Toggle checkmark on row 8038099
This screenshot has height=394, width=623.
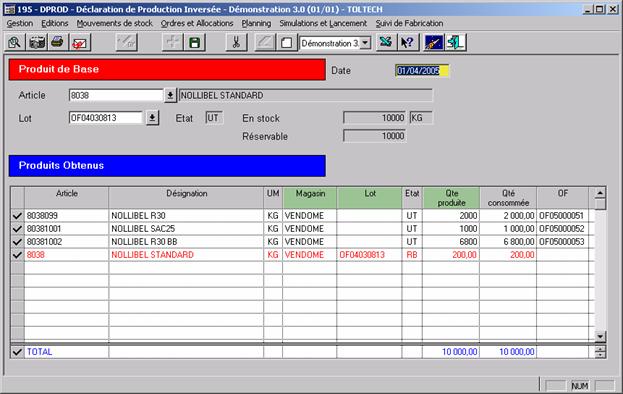(x=17, y=216)
